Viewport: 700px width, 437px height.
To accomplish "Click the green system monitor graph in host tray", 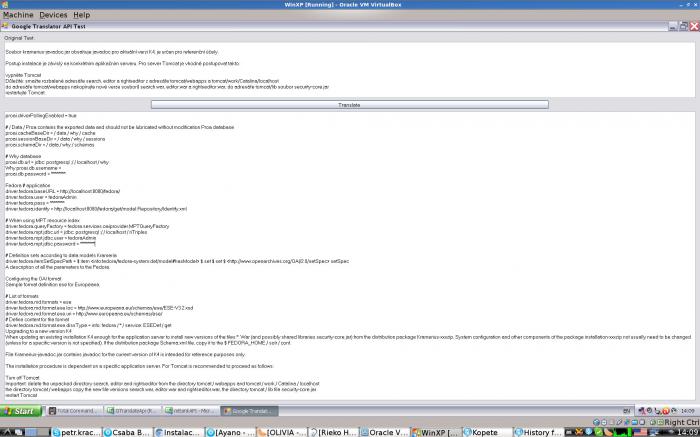I will (622, 432).
